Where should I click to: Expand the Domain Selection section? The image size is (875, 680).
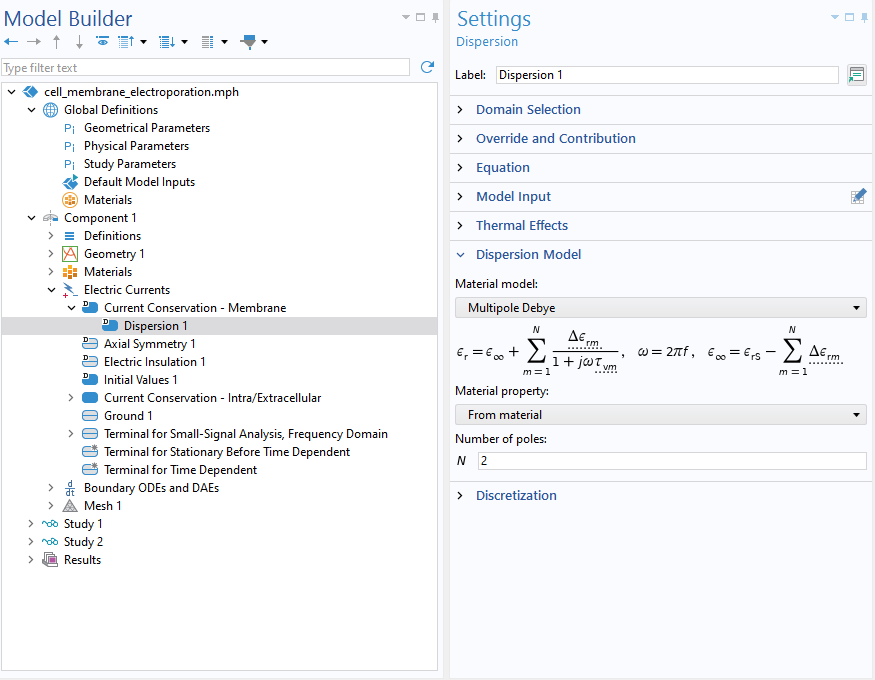click(528, 110)
